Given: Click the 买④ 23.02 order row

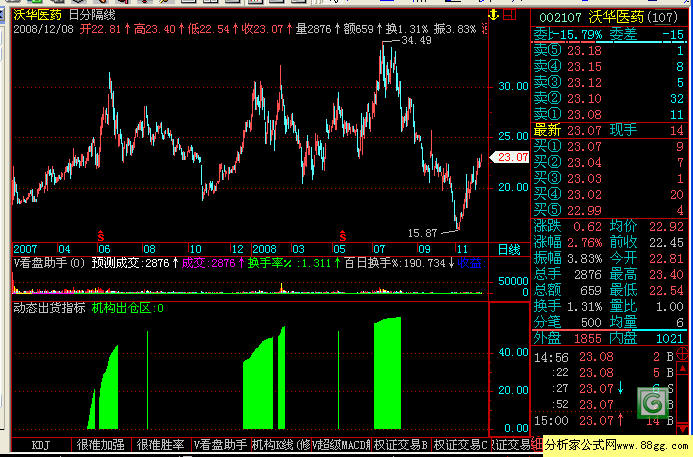Looking at the screenshot, I should (x=609, y=194).
